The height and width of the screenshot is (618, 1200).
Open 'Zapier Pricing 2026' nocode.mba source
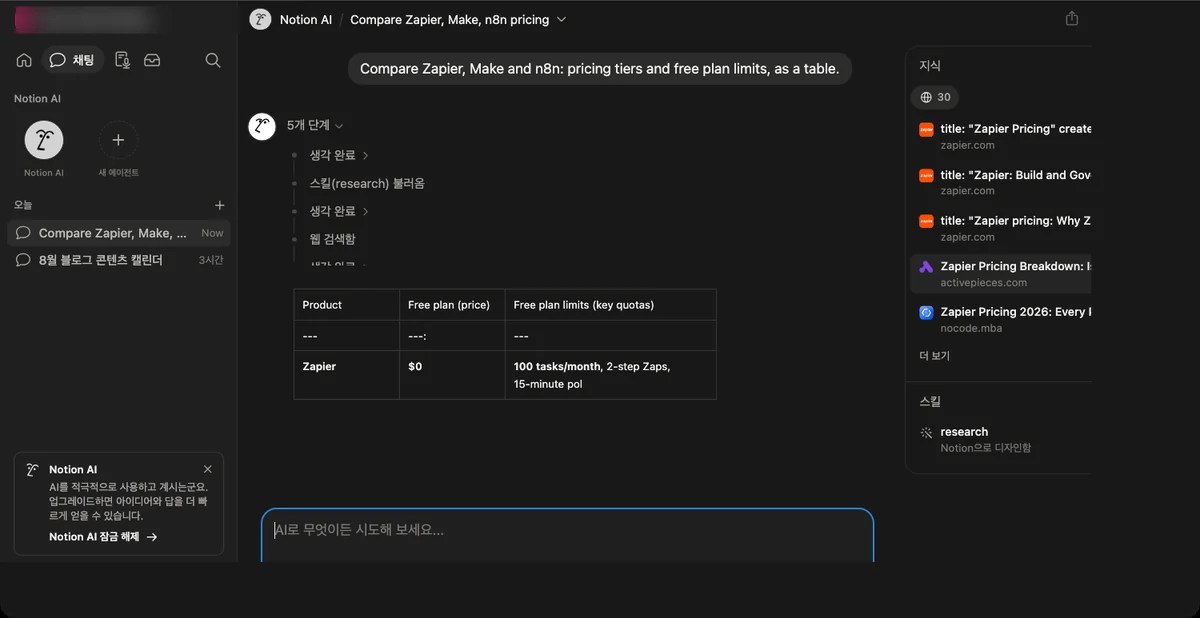[1001, 319]
